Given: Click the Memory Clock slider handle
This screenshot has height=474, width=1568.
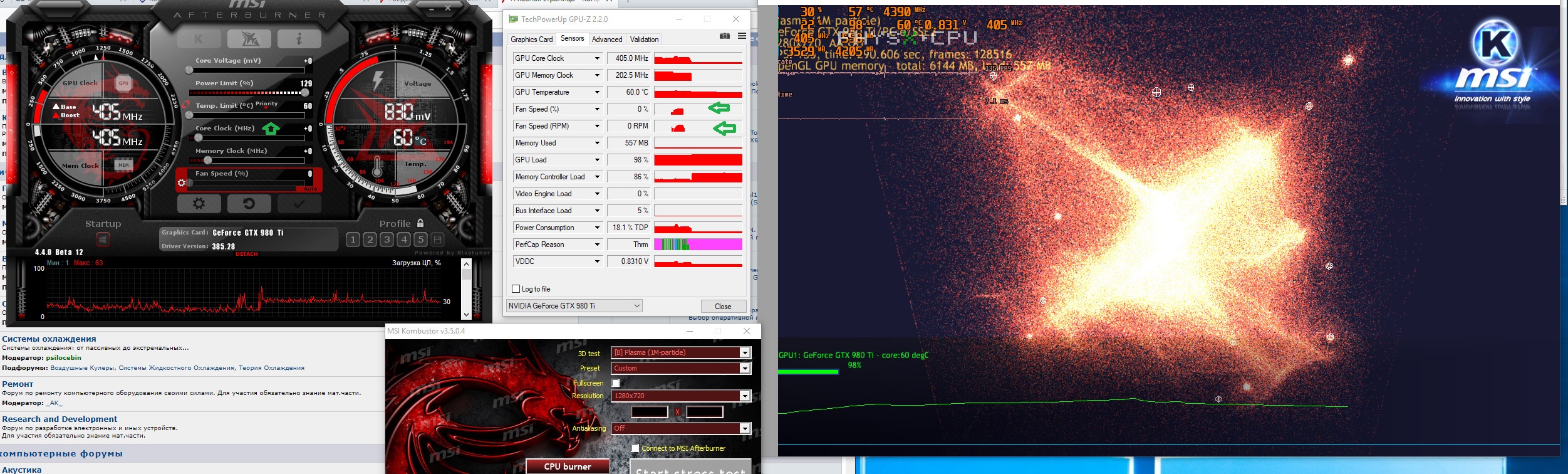Looking at the screenshot, I should point(208,161).
